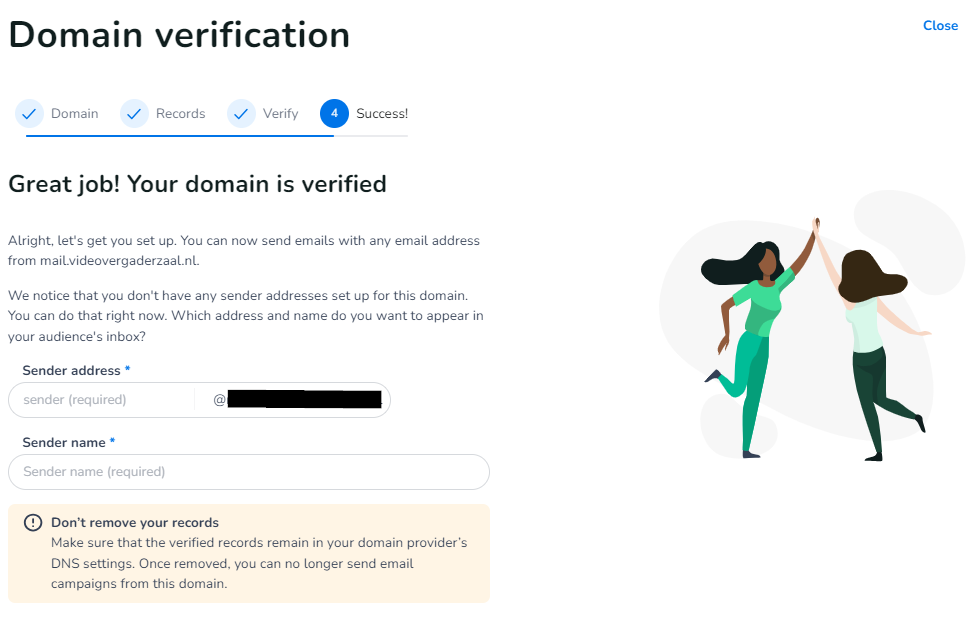Click the warning exclamation icon in notice
979x625 pixels.
(34, 523)
